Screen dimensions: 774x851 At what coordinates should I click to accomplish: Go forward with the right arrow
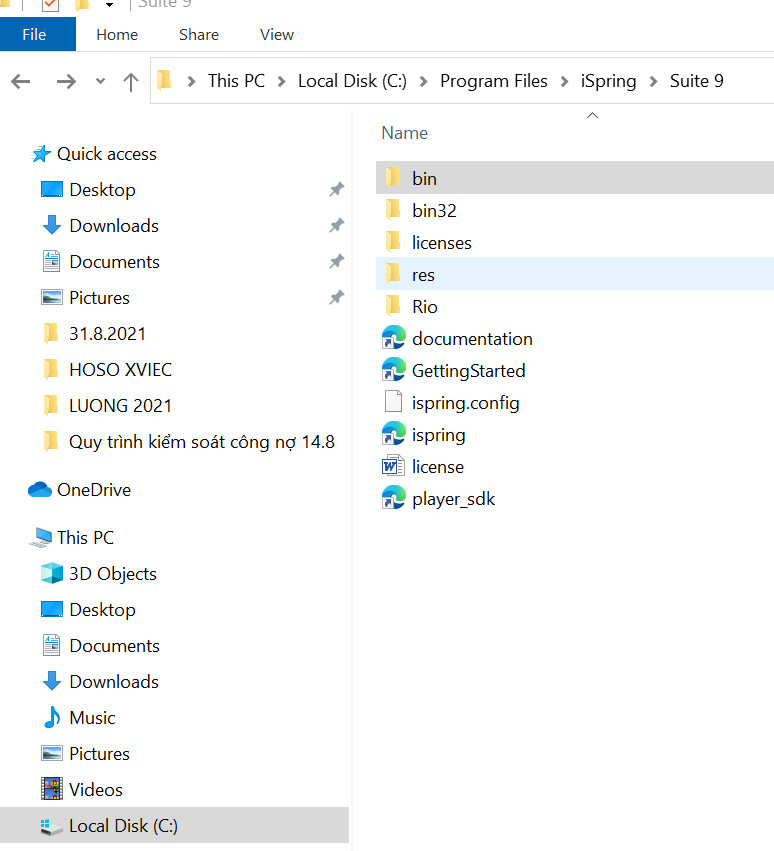[x=66, y=82]
